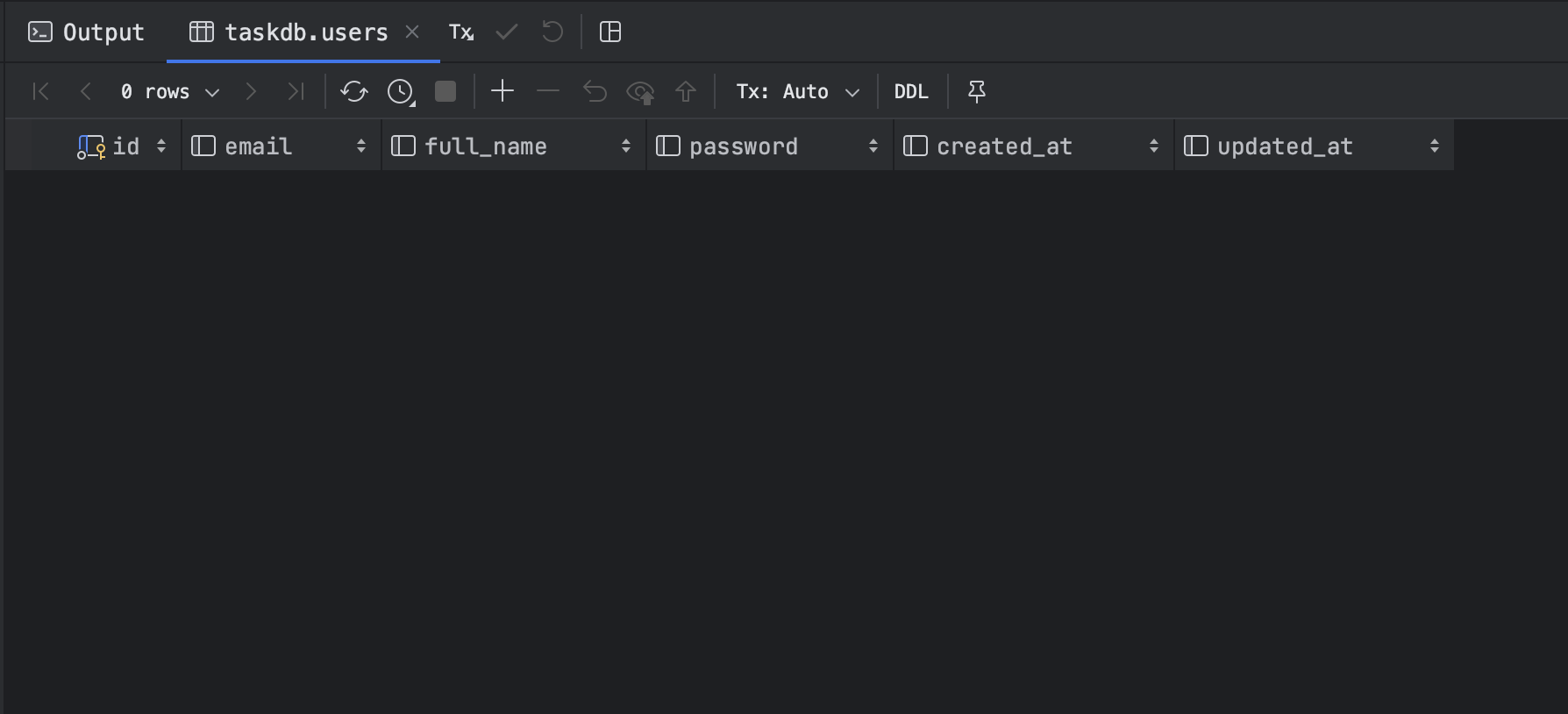Click the revert changes undo icon
The width and height of the screenshot is (1568, 714).
click(595, 91)
